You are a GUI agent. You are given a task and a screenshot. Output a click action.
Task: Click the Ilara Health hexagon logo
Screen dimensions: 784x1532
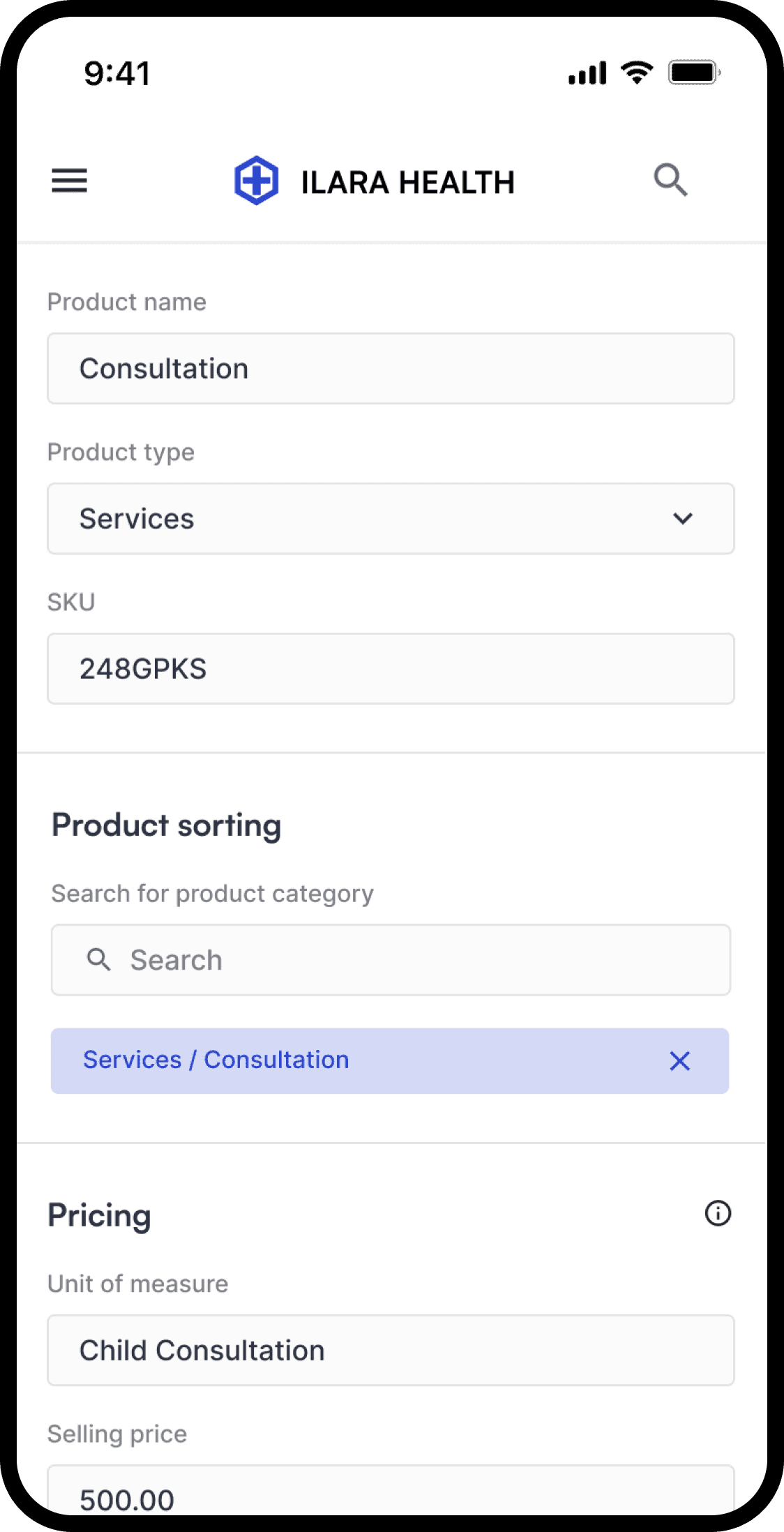pos(256,181)
